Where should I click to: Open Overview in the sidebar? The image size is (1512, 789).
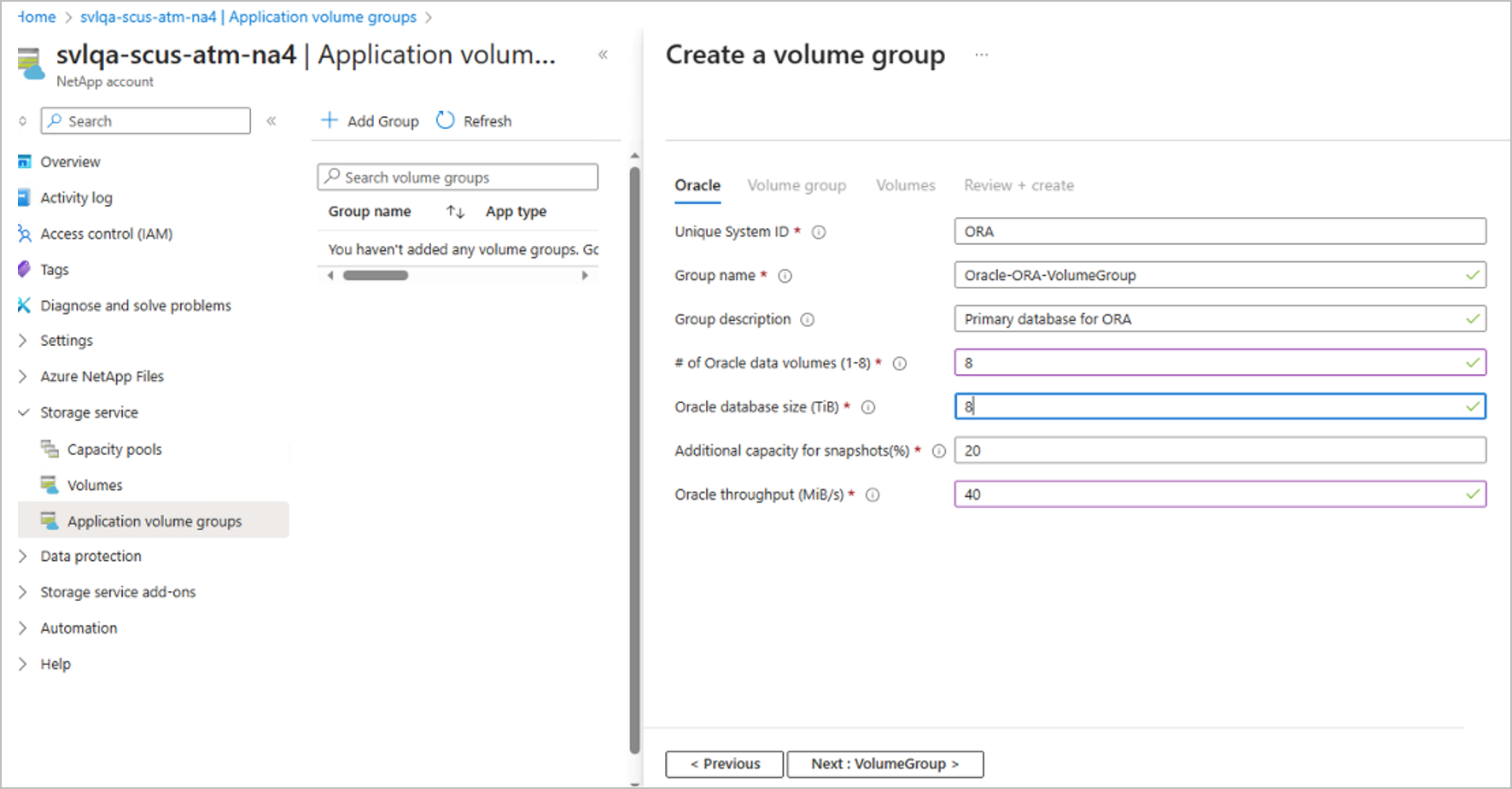(x=70, y=161)
